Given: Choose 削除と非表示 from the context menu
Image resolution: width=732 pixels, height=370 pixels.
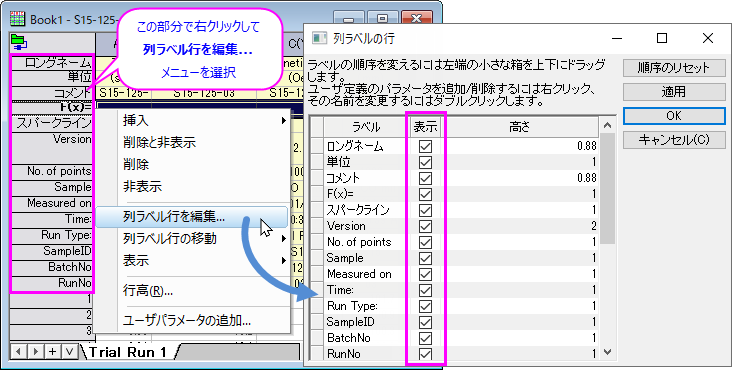Looking at the screenshot, I should coord(191,142).
